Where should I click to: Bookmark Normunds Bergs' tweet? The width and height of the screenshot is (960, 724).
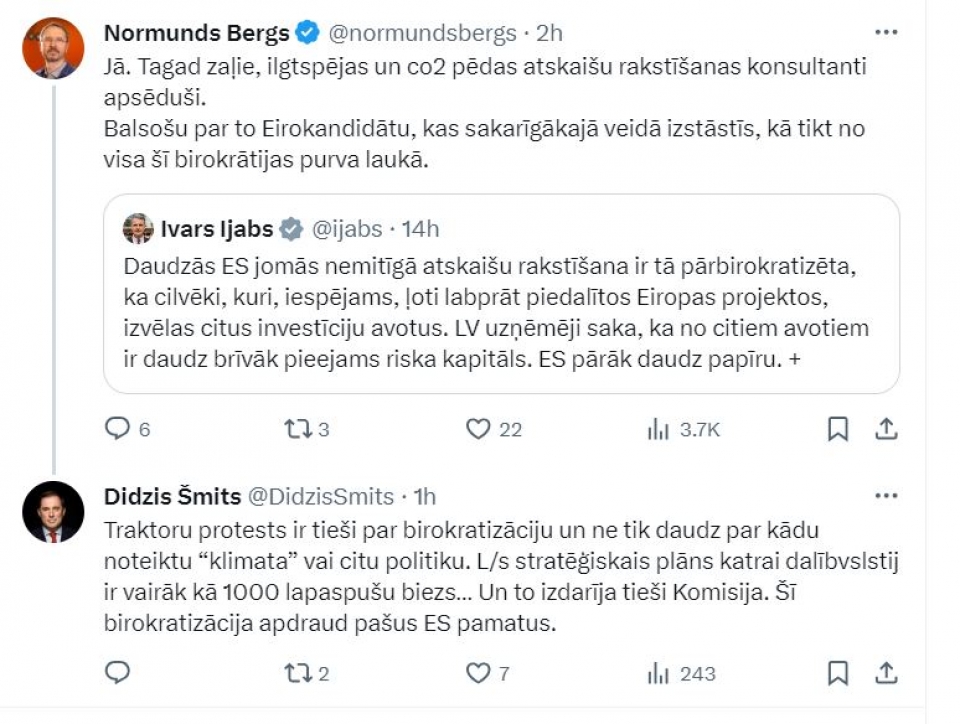(x=838, y=429)
